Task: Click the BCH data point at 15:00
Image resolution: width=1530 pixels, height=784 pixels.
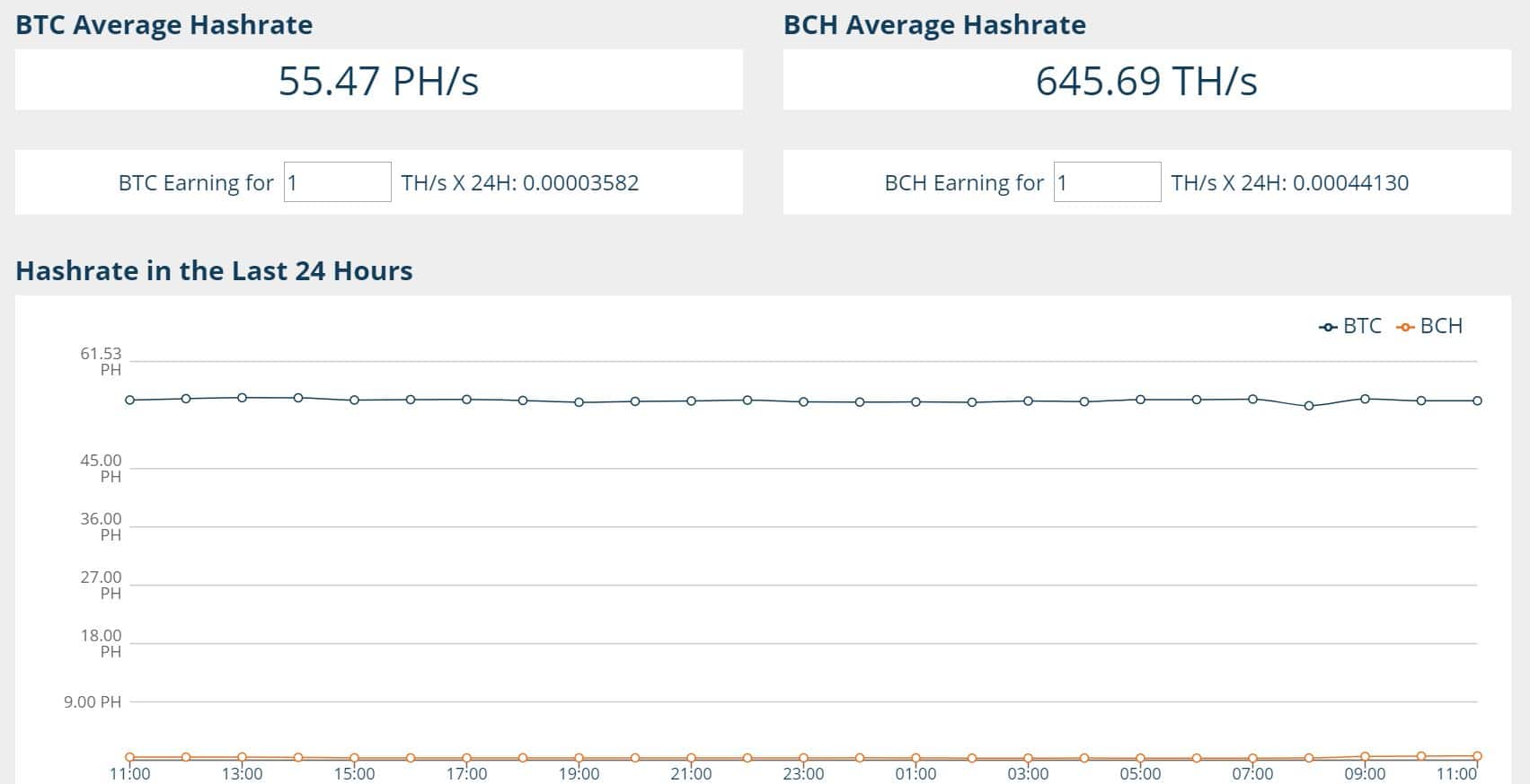Action: point(355,758)
